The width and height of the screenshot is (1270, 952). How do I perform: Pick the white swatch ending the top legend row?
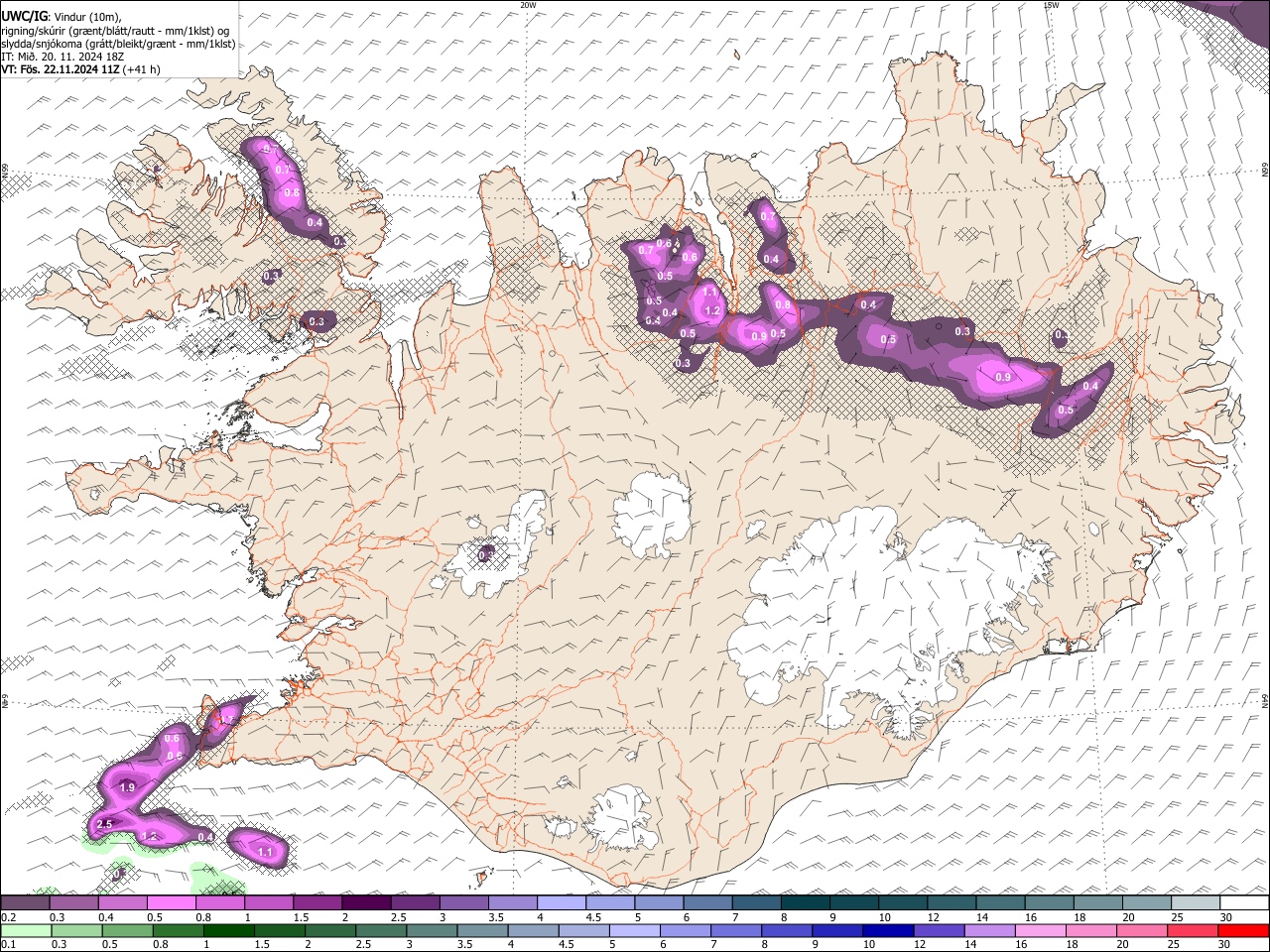tap(1244, 902)
